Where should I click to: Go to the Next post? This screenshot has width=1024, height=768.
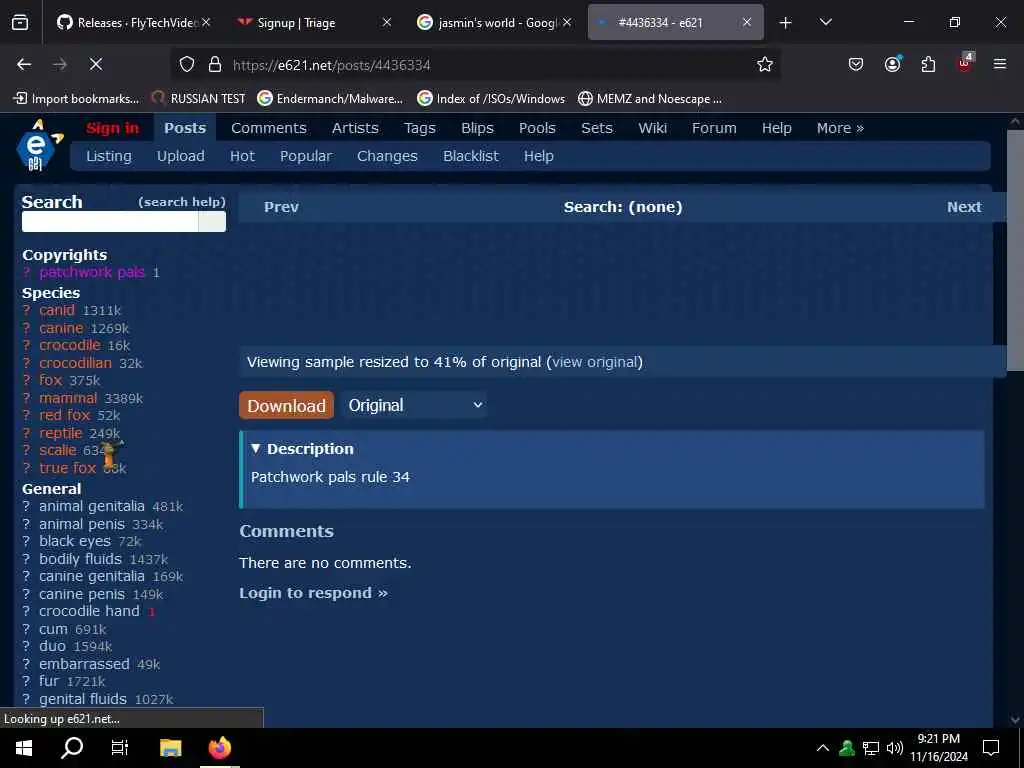pos(964,207)
